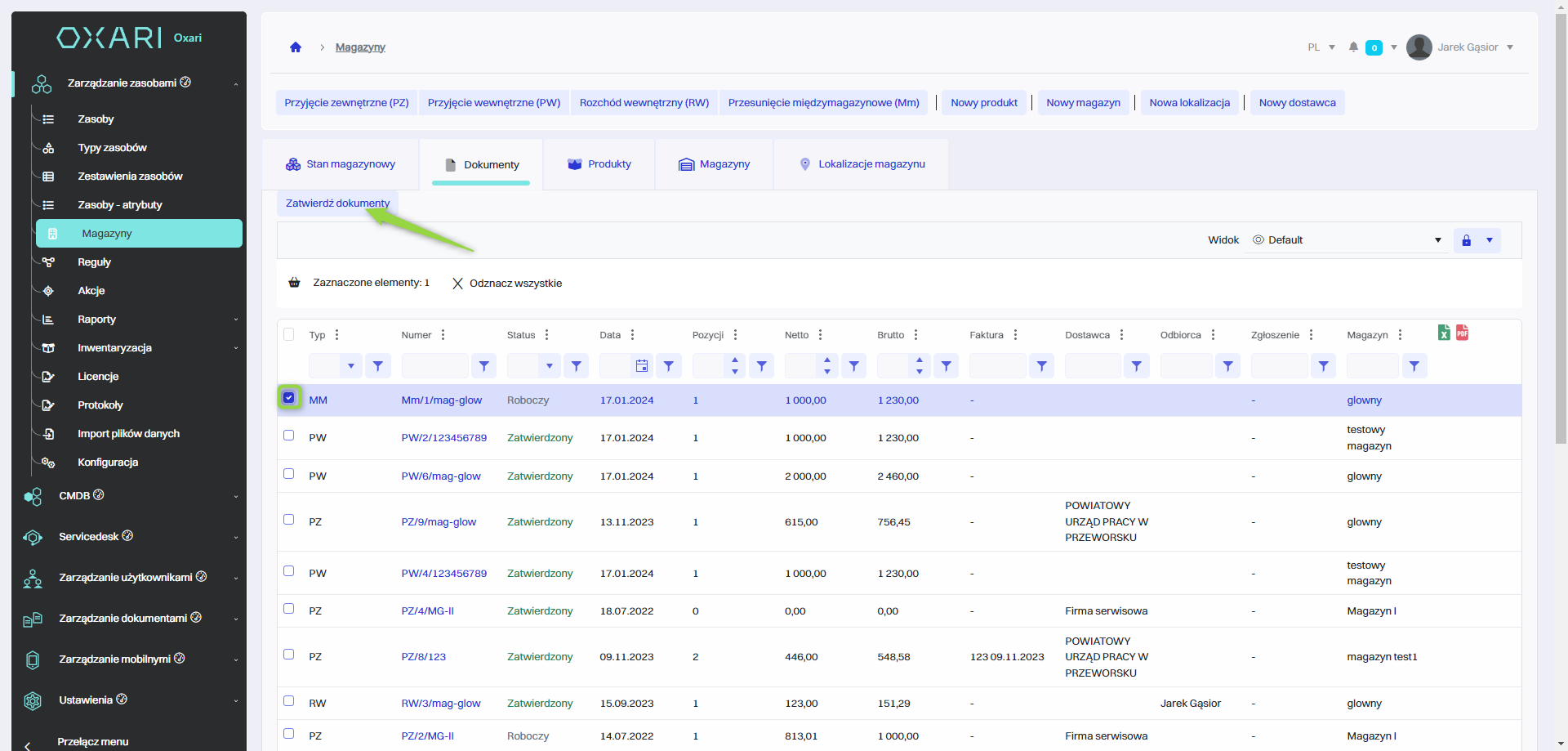Viewport: 1568px width, 751px height.
Task: Click the home breadcrumb icon
Action: (296, 47)
